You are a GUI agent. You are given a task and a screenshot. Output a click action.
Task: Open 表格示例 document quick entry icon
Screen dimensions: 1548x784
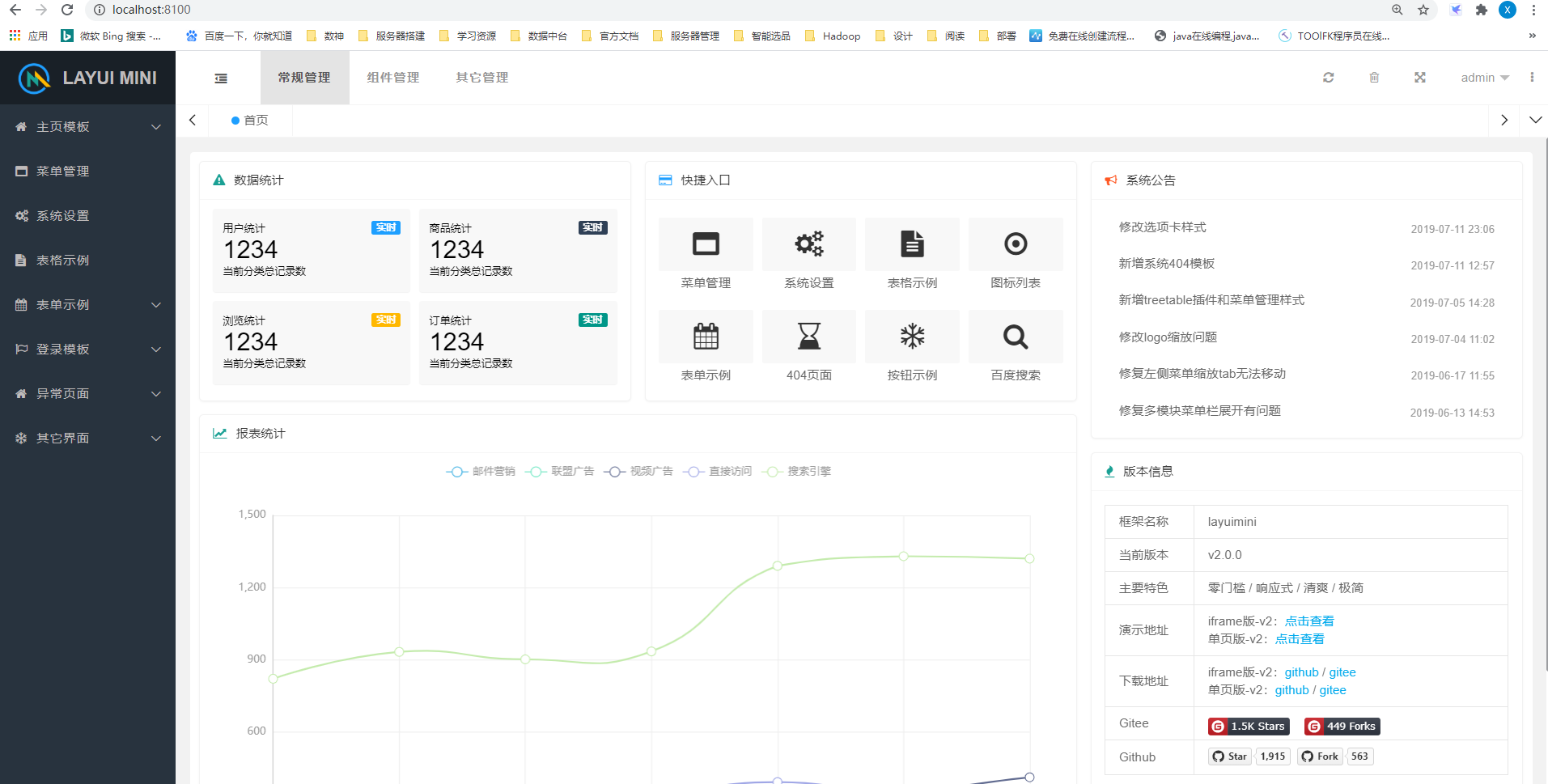coord(912,244)
